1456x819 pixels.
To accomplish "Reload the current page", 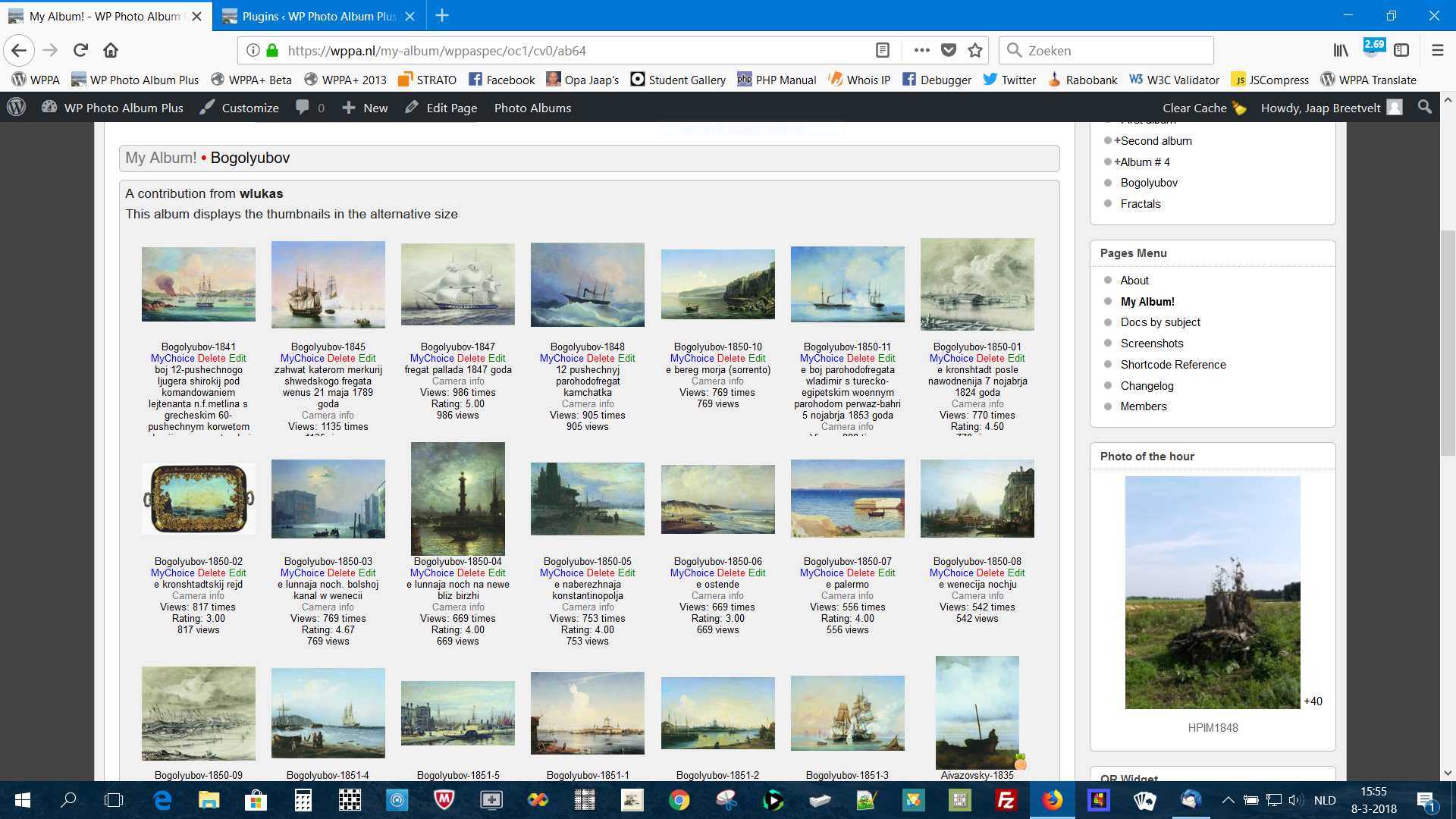I will click(80, 51).
